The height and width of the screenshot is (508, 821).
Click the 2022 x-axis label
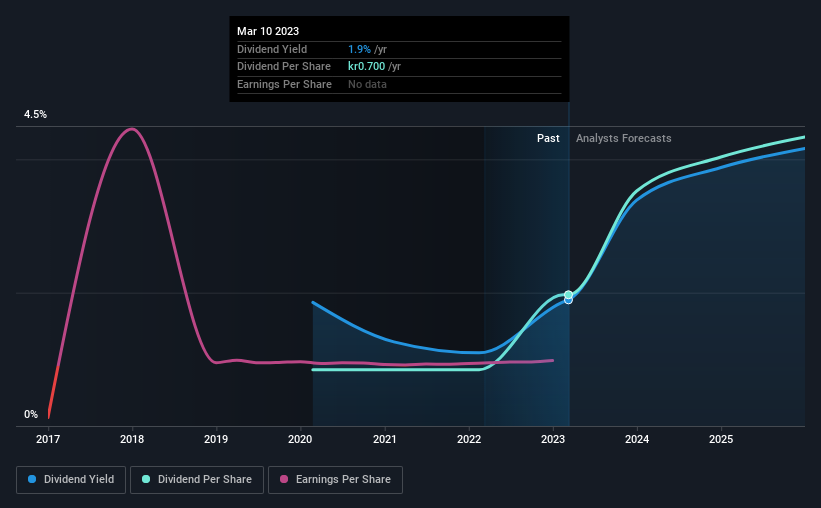click(469, 439)
